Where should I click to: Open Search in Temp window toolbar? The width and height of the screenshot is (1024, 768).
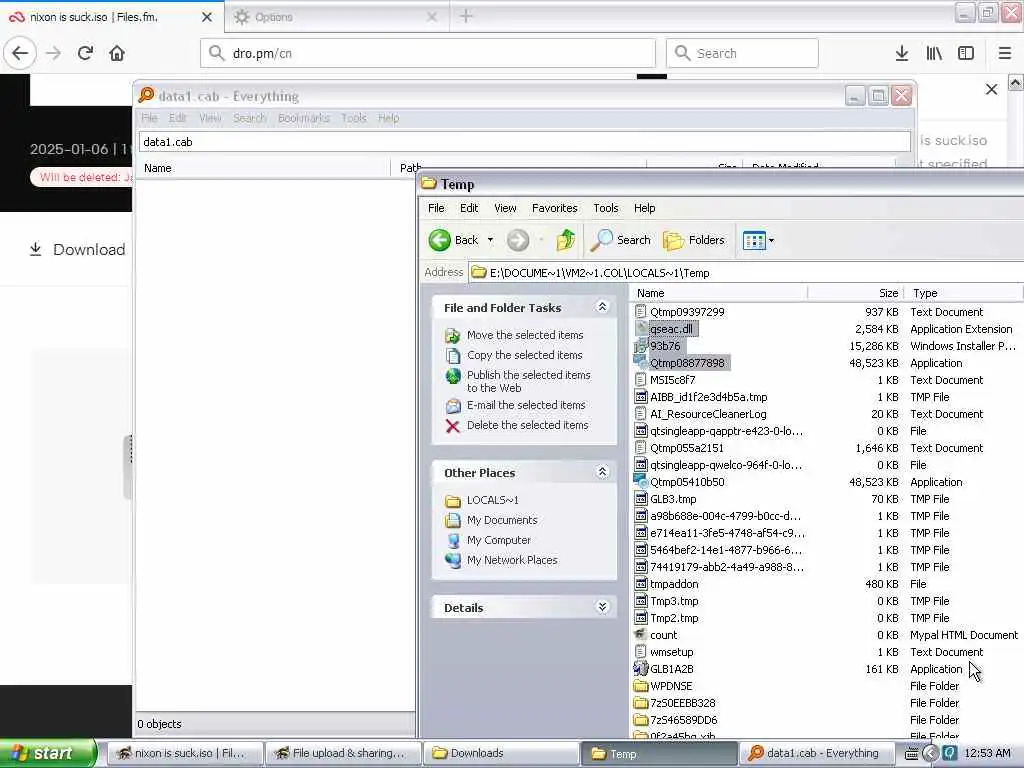pyautogui.click(x=620, y=240)
